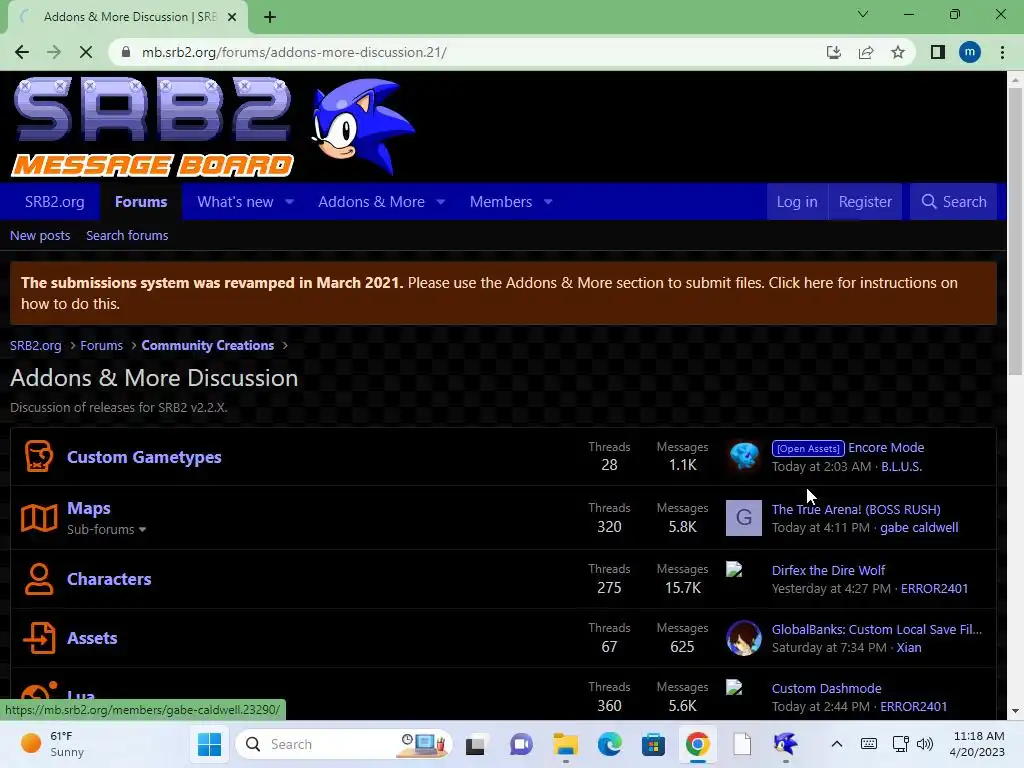Open the Windows Start menu
The height and width of the screenshot is (768, 1024).
[209, 744]
